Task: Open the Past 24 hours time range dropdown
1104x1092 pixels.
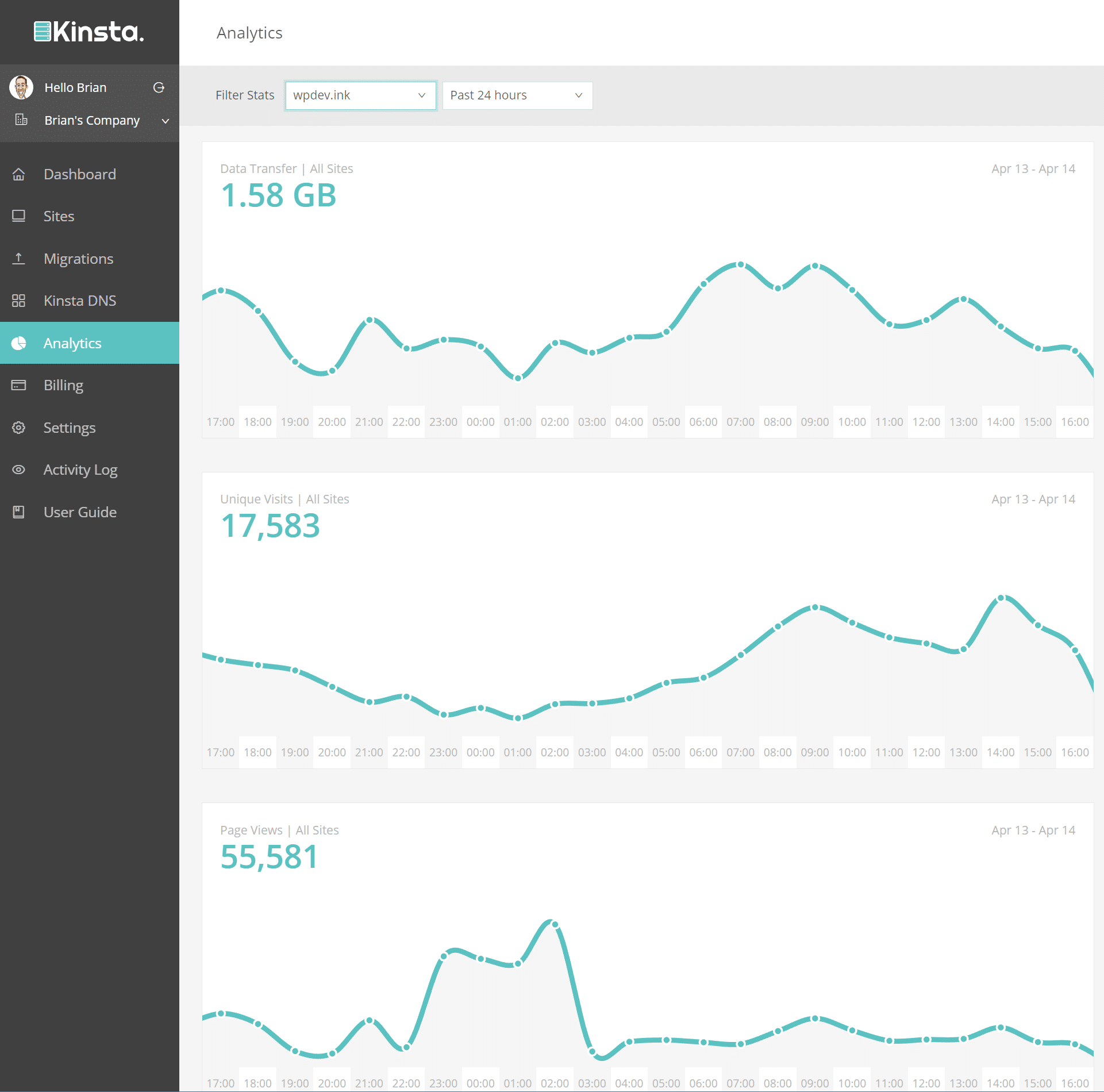Action: [517, 95]
